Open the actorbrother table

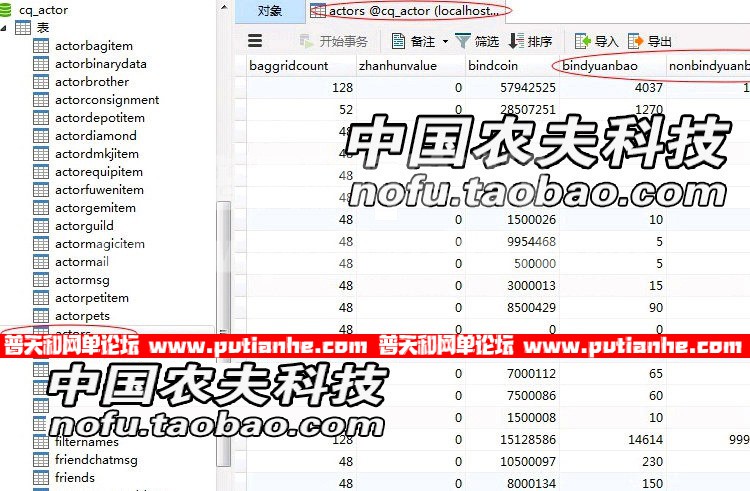pyautogui.click(x=92, y=82)
